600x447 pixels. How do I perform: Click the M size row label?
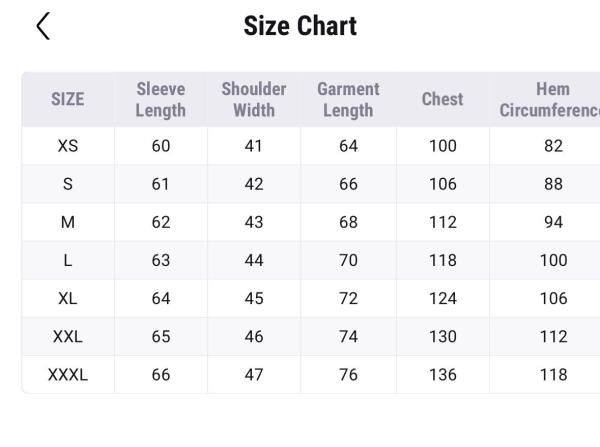68,222
